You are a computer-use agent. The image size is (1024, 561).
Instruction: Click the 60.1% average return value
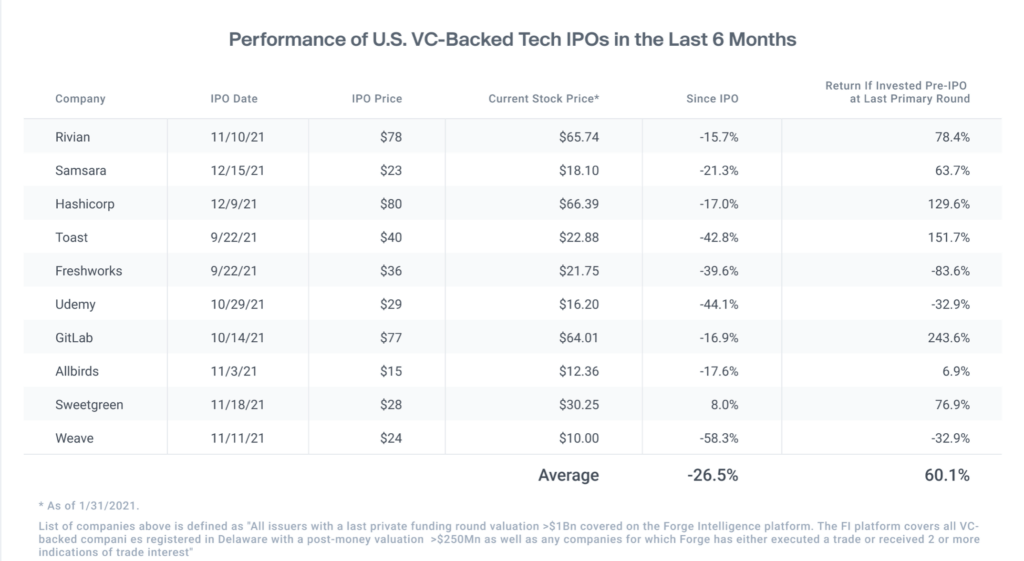coord(947,475)
